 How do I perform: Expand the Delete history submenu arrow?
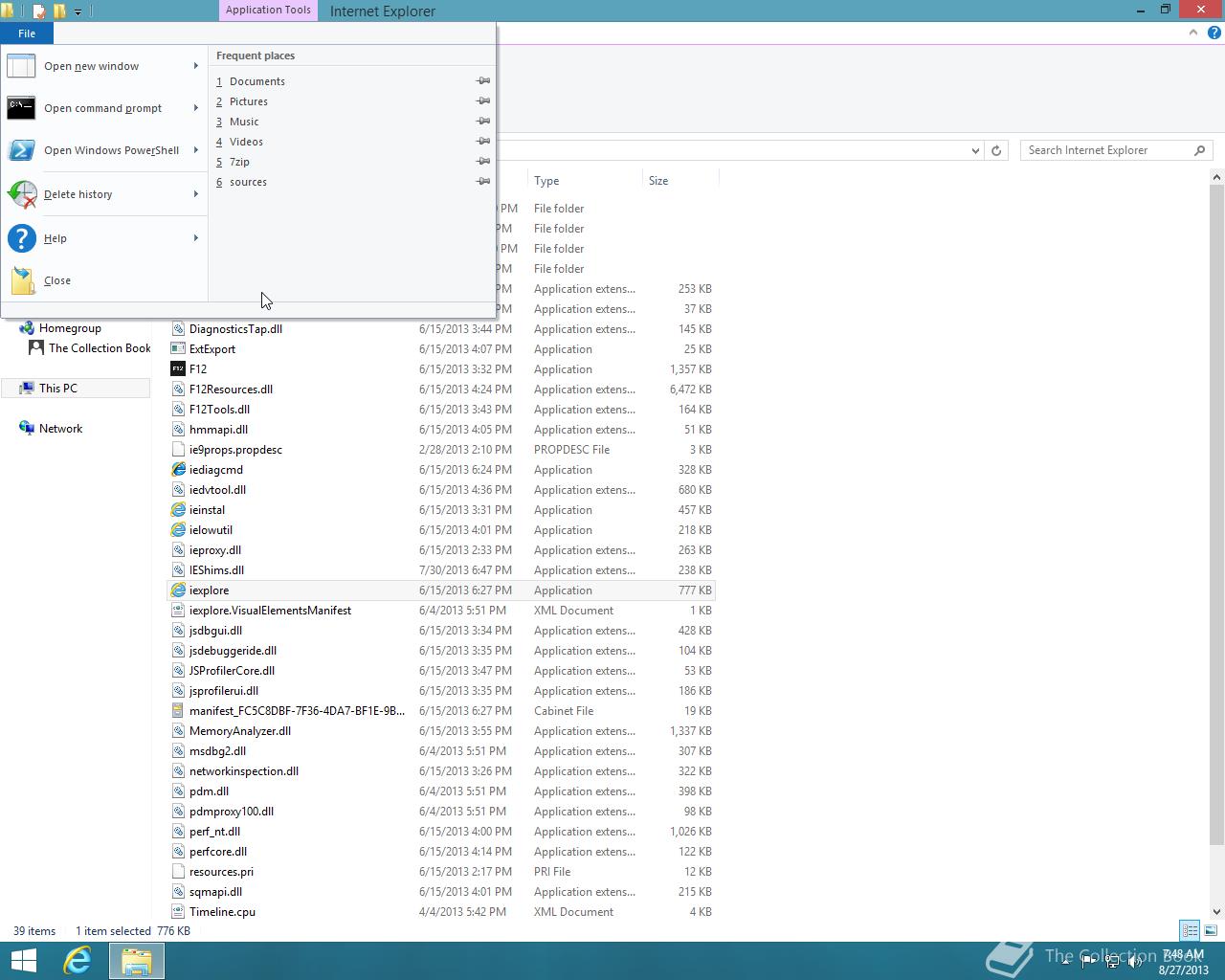coord(196,194)
